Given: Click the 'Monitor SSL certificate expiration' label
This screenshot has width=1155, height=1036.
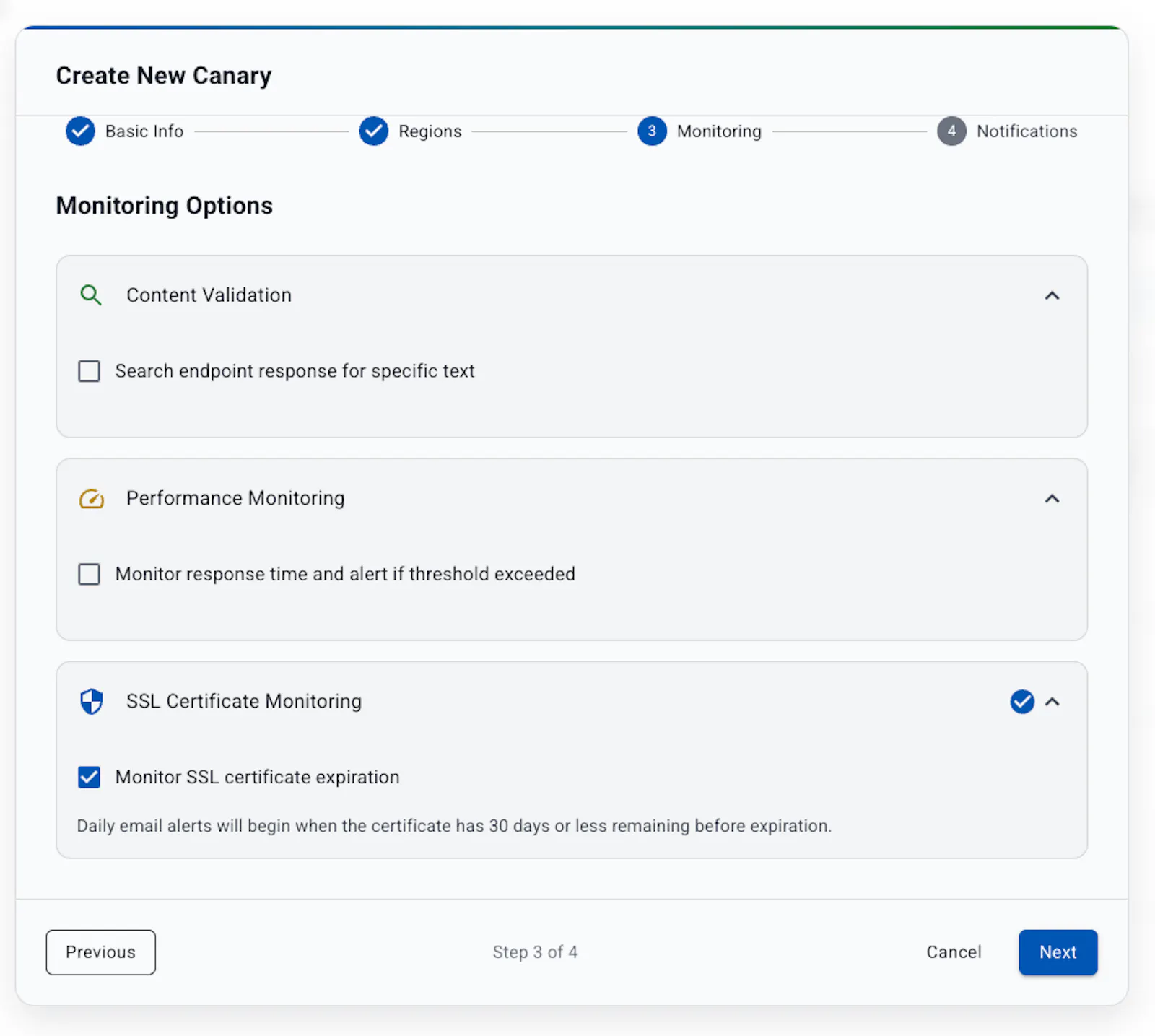Looking at the screenshot, I should [x=258, y=777].
